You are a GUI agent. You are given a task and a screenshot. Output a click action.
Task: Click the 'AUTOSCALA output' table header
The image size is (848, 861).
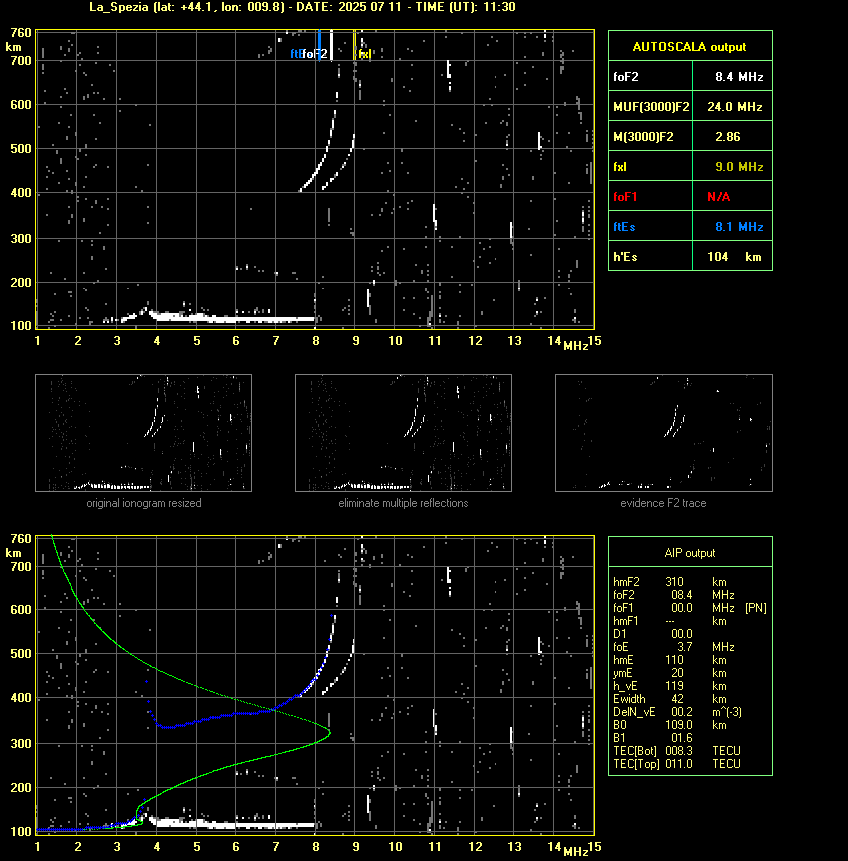[x=690, y=47]
